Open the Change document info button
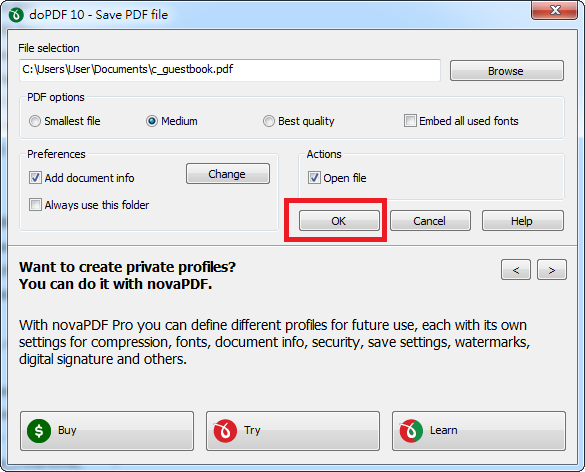Image resolution: width=585 pixels, height=472 pixels. tap(228, 174)
